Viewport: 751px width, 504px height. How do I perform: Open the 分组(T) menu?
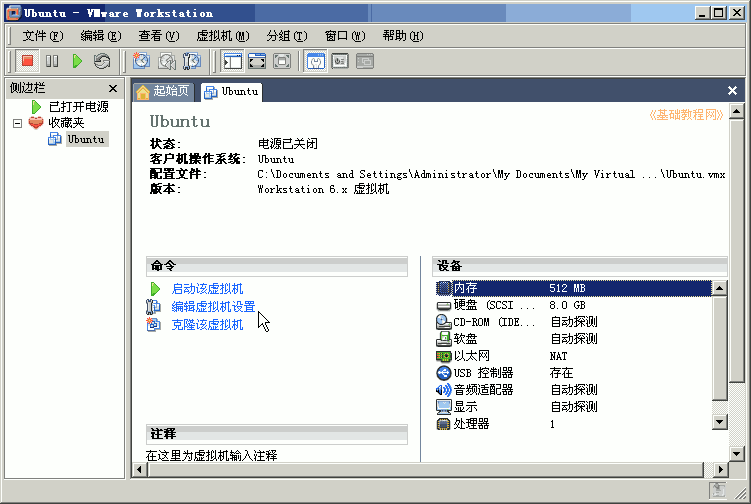(287, 36)
